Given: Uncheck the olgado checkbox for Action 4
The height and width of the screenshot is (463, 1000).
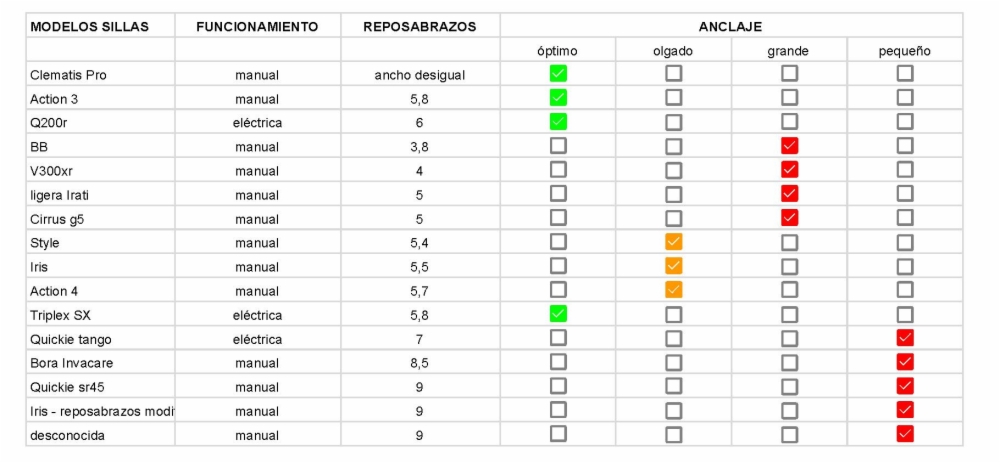Looking at the screenshot, I should pyautogui.click(x=674, y=290).
